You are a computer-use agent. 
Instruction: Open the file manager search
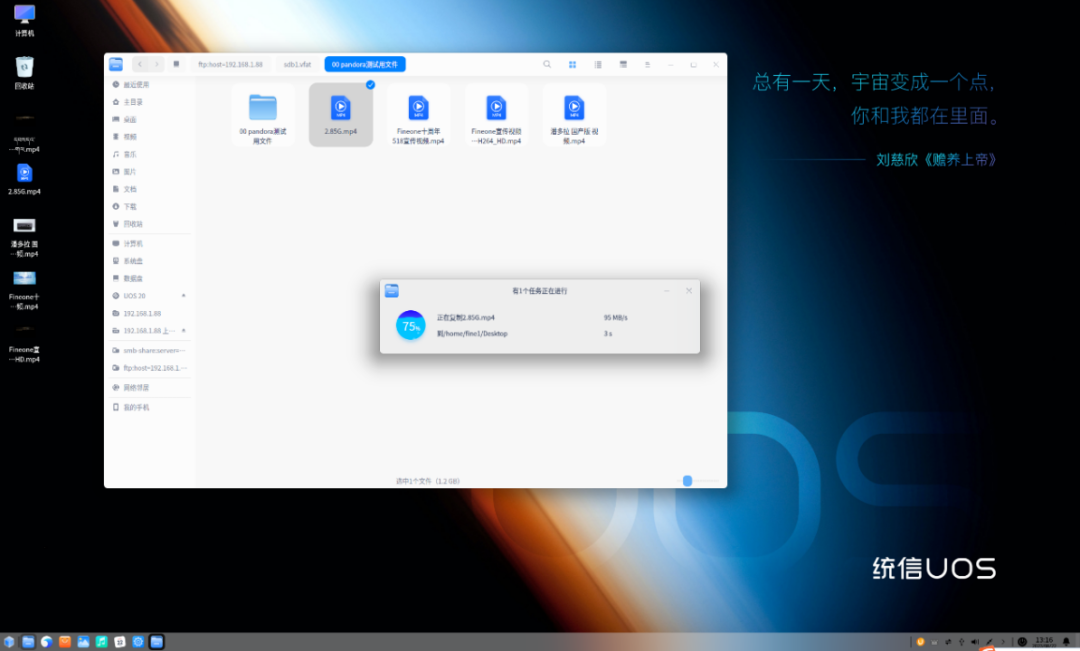[x=547, y=64]
